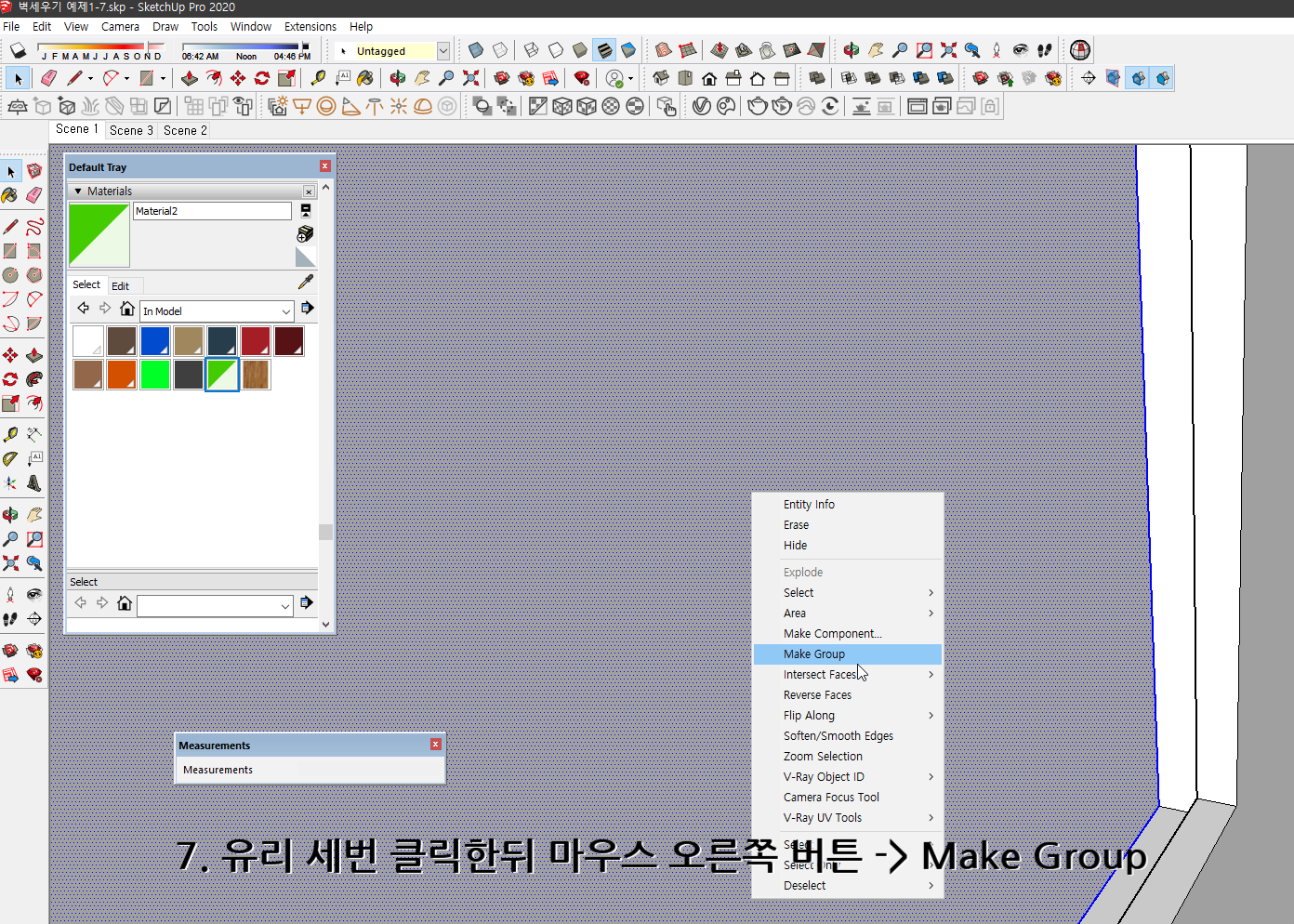This screenshot has width=1294, height=924.
Task: Open the Camera menu
Action: pos(120,26)
